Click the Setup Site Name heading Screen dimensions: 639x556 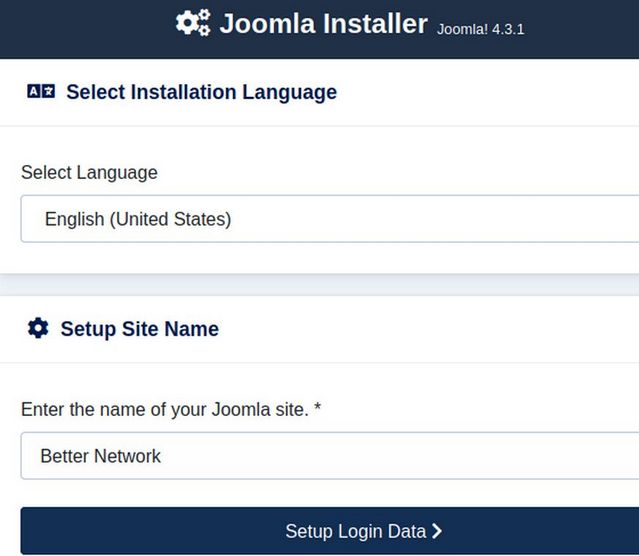coord(140,329)
